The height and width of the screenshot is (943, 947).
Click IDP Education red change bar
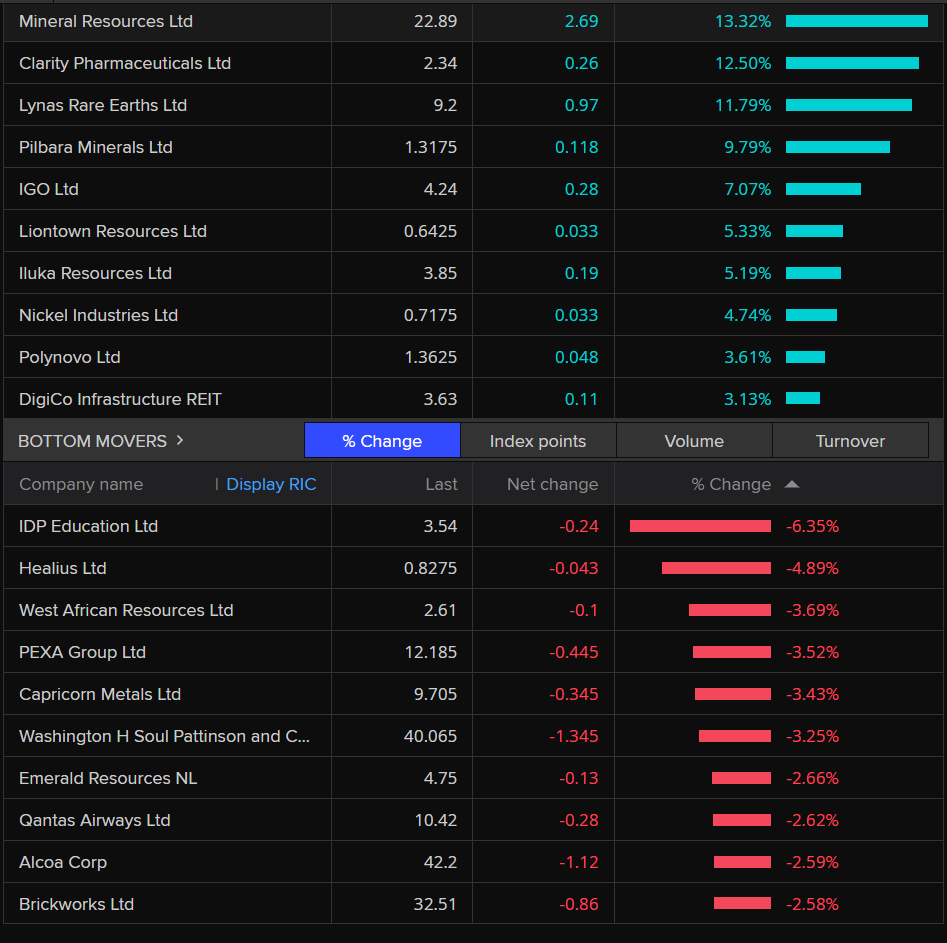tap(700, 526)
